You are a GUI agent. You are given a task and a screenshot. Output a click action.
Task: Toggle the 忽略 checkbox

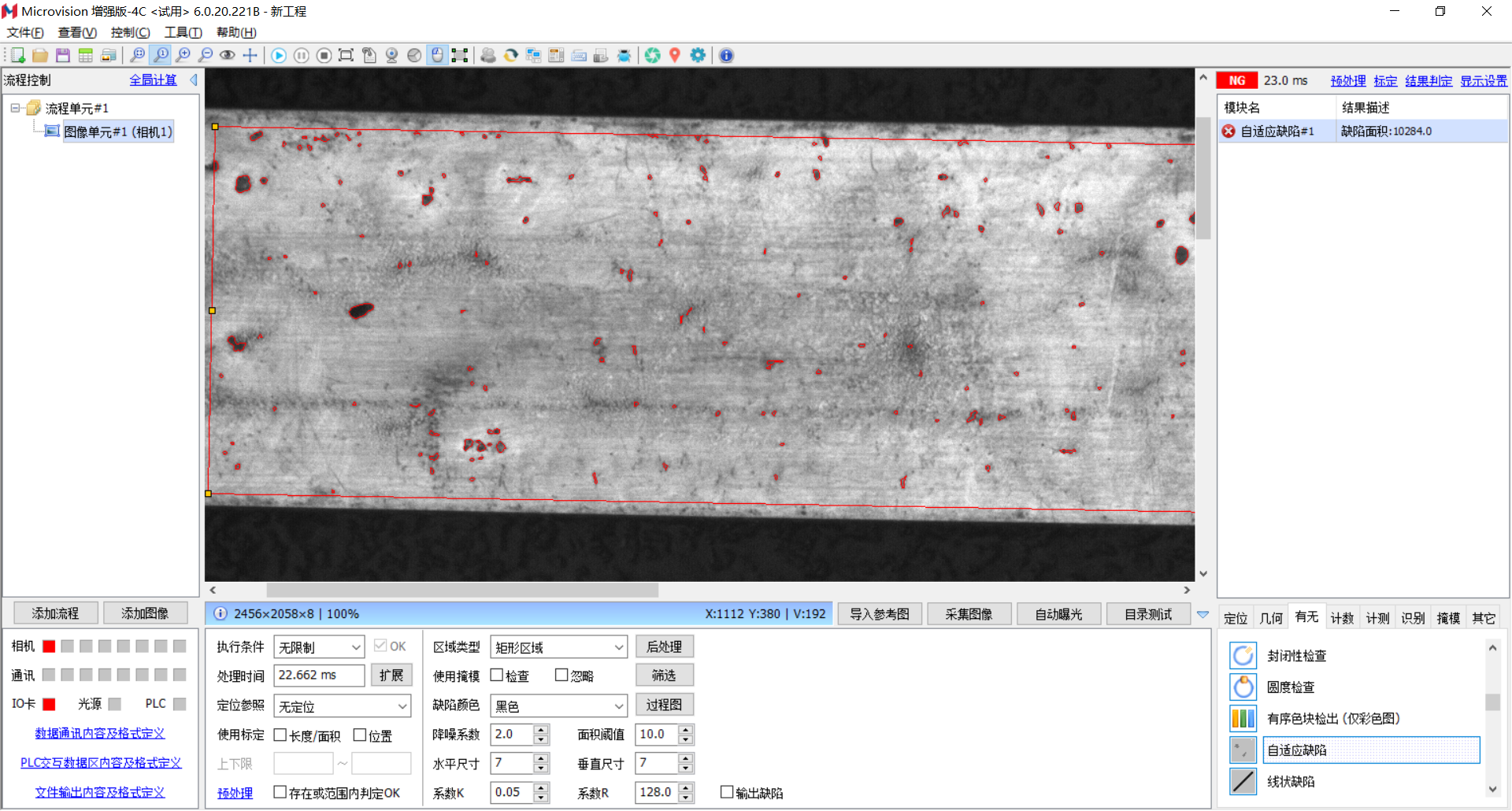(561, 675)
